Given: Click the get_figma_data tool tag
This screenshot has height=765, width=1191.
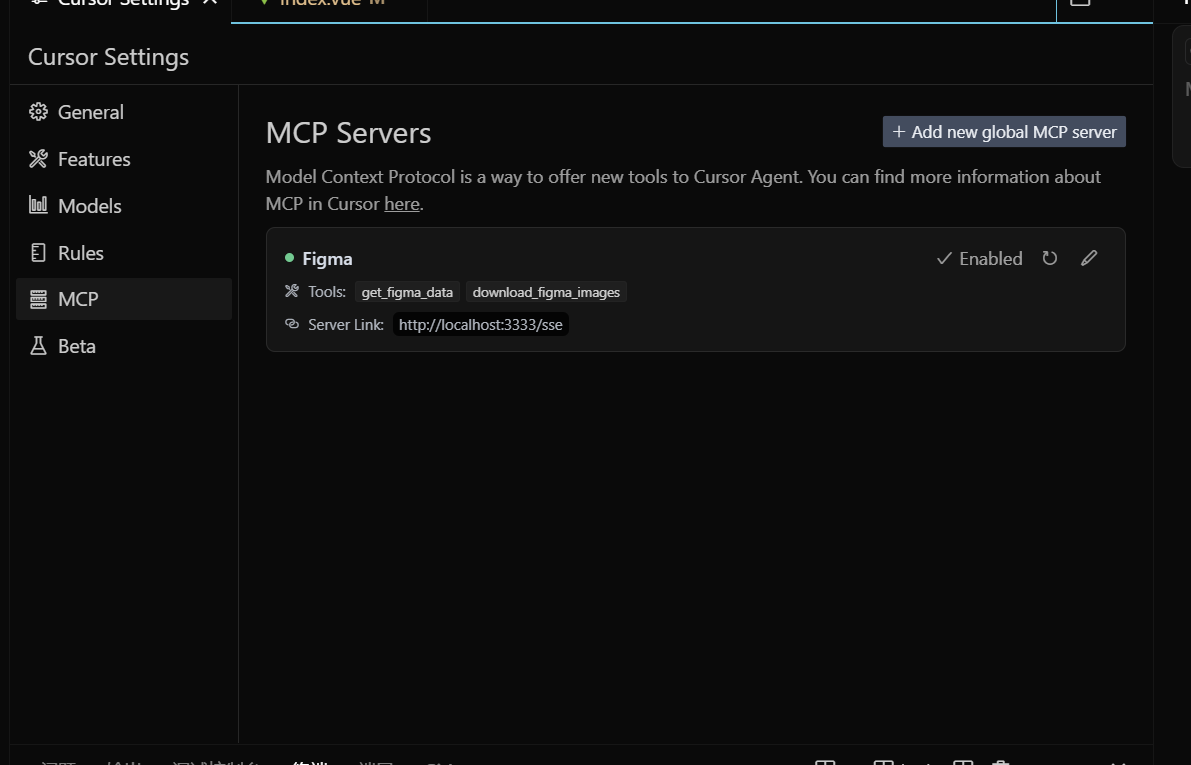Looking at the screenshot, I should (x=407, y=292).
